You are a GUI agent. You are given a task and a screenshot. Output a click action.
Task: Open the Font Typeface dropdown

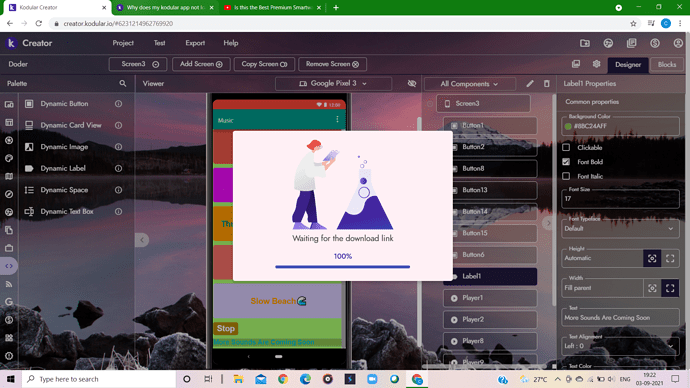click(620, 229)
